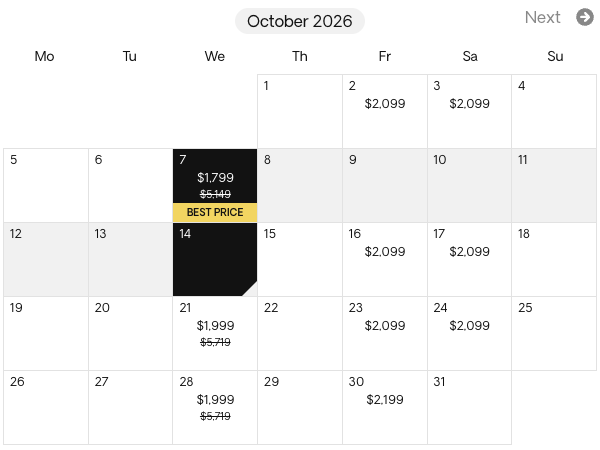
Task: Click the Next link text
Action: tap(542, 17)
